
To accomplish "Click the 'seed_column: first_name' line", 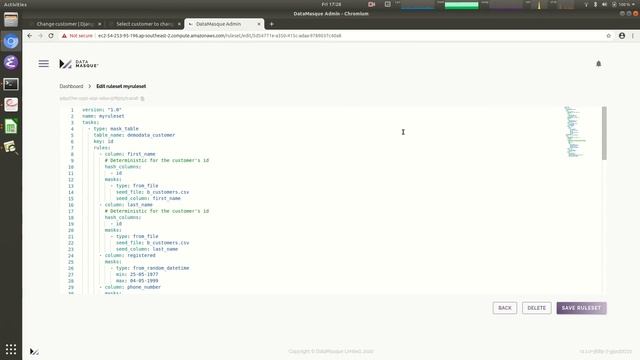I will coord(148,198).
